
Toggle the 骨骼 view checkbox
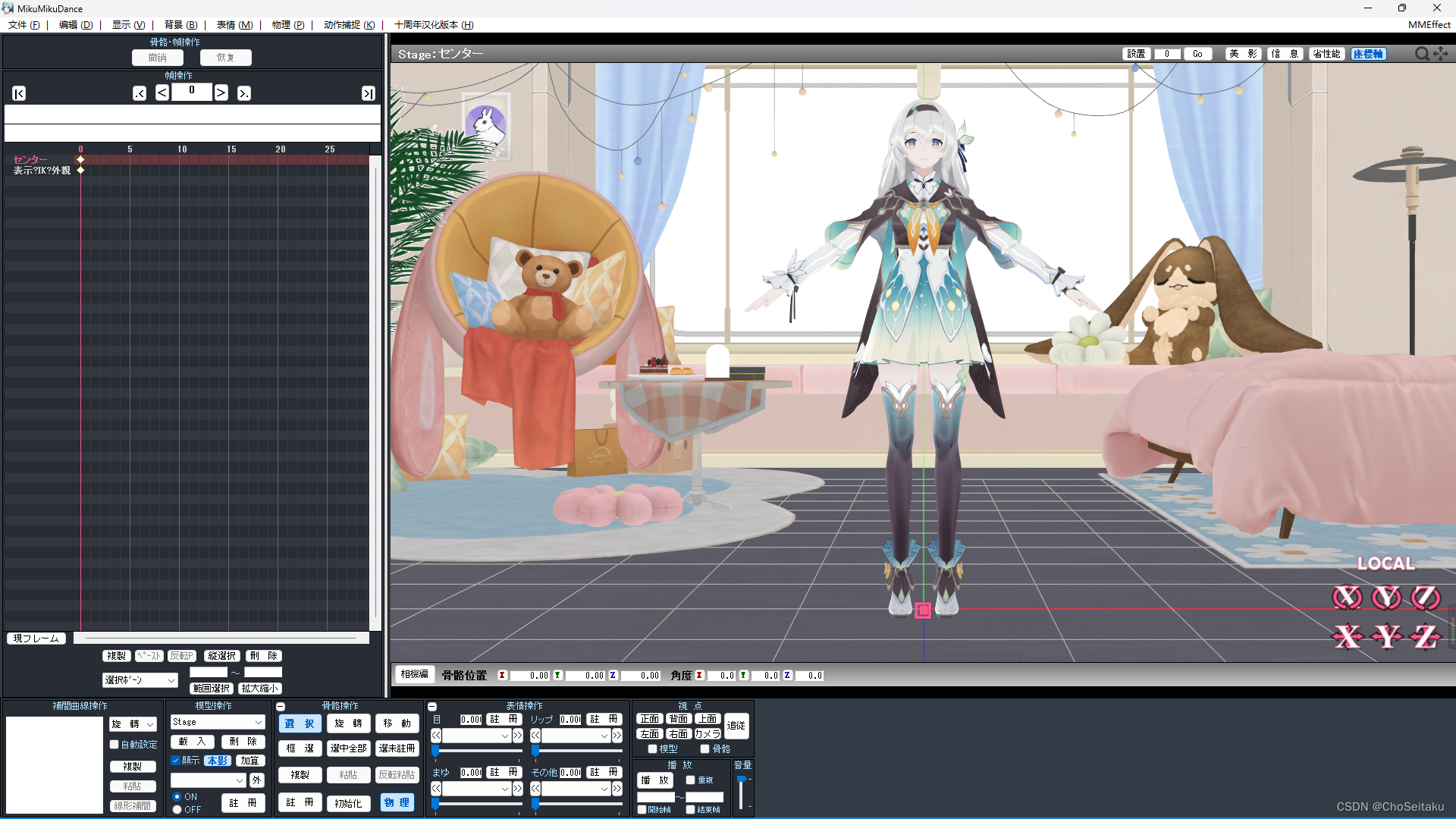(x=704, y=749)
